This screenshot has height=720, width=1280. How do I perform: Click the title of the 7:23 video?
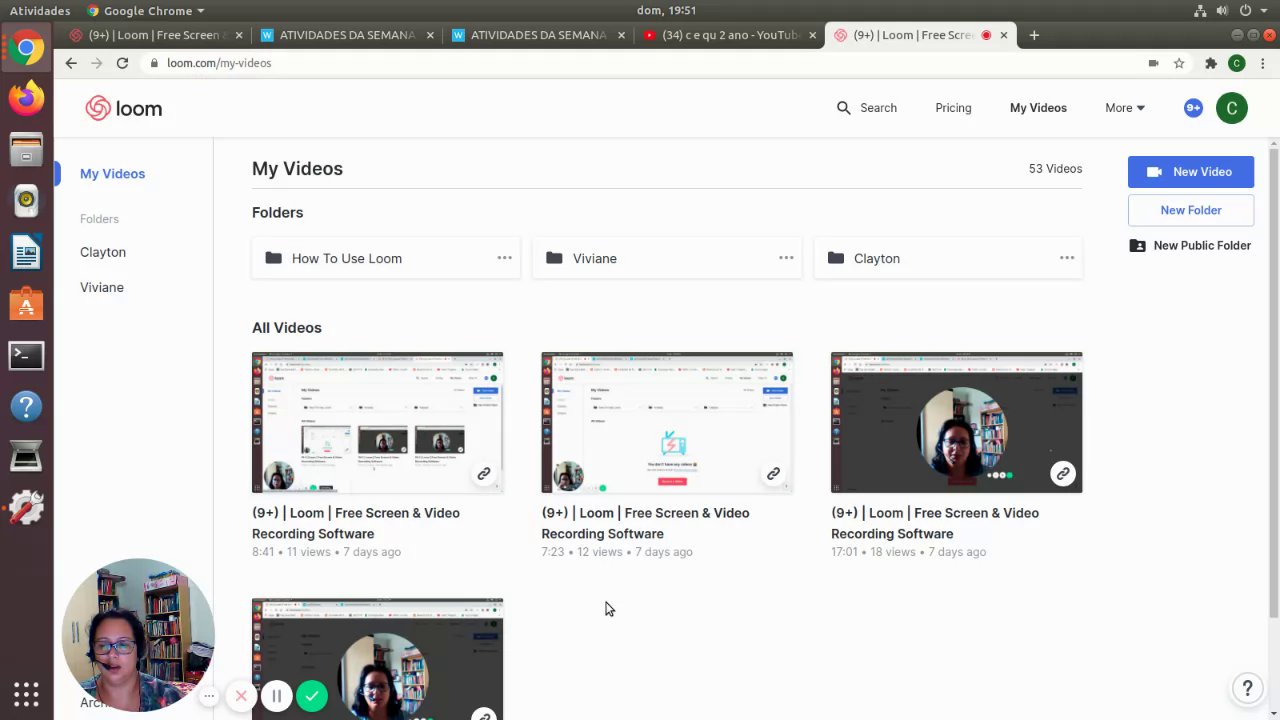click(645, 523)
